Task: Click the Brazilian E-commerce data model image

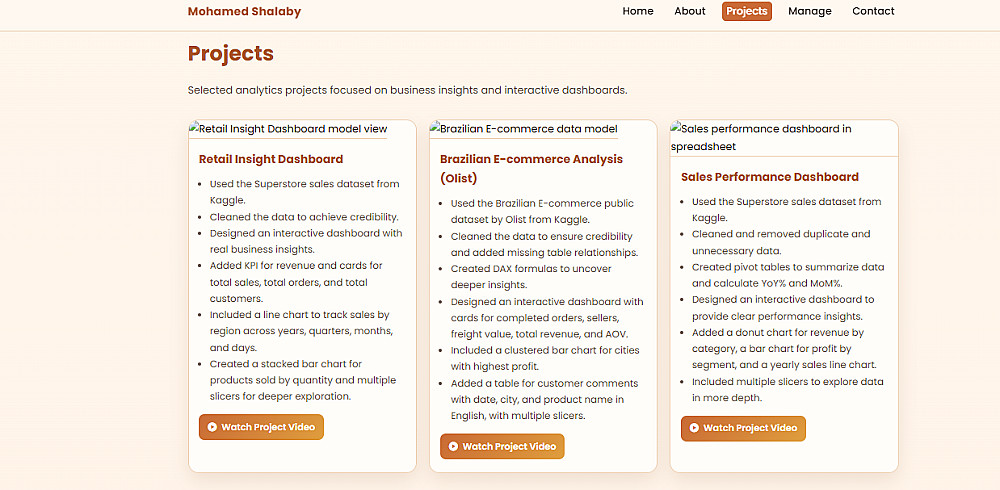Action: coord(524,129)
